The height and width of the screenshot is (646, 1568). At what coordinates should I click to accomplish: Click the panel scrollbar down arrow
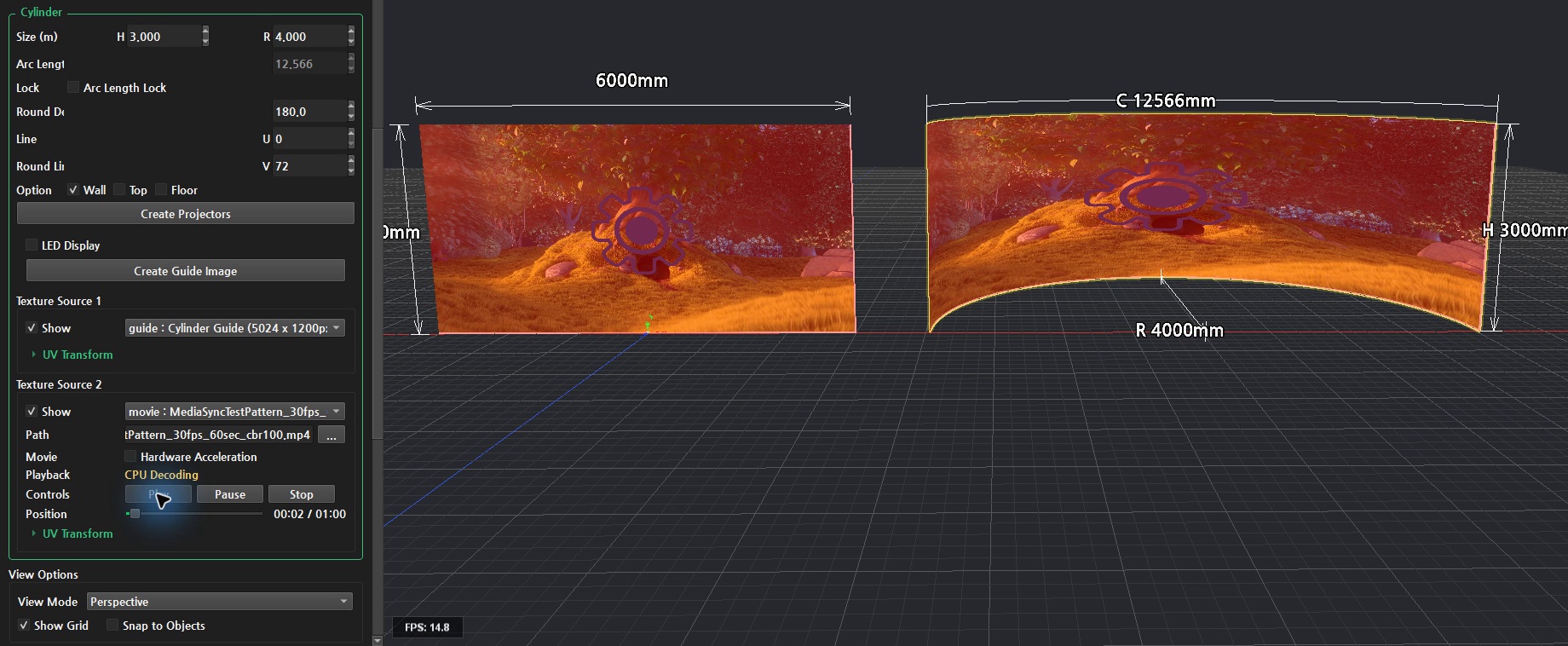378,640
